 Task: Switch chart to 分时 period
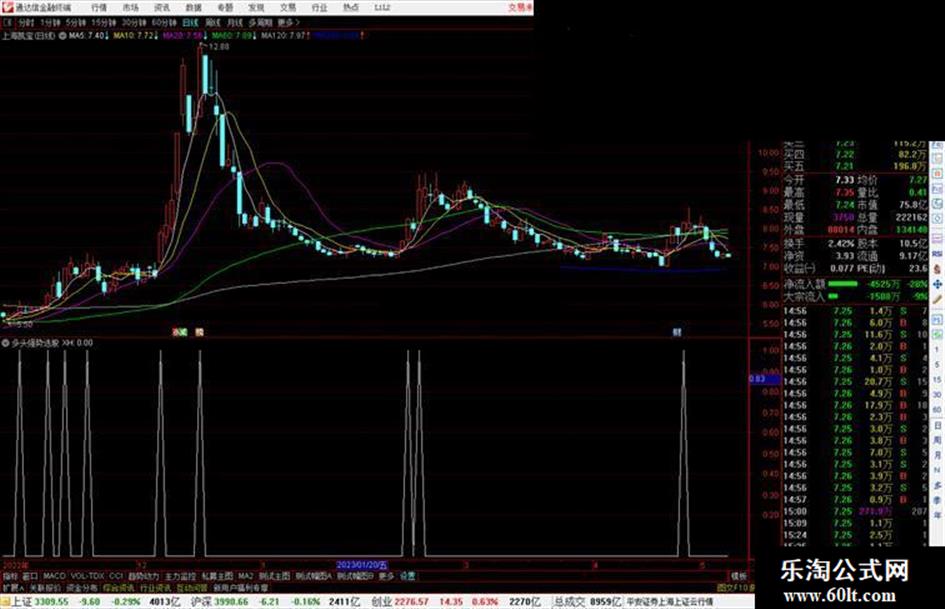(25, 23)
